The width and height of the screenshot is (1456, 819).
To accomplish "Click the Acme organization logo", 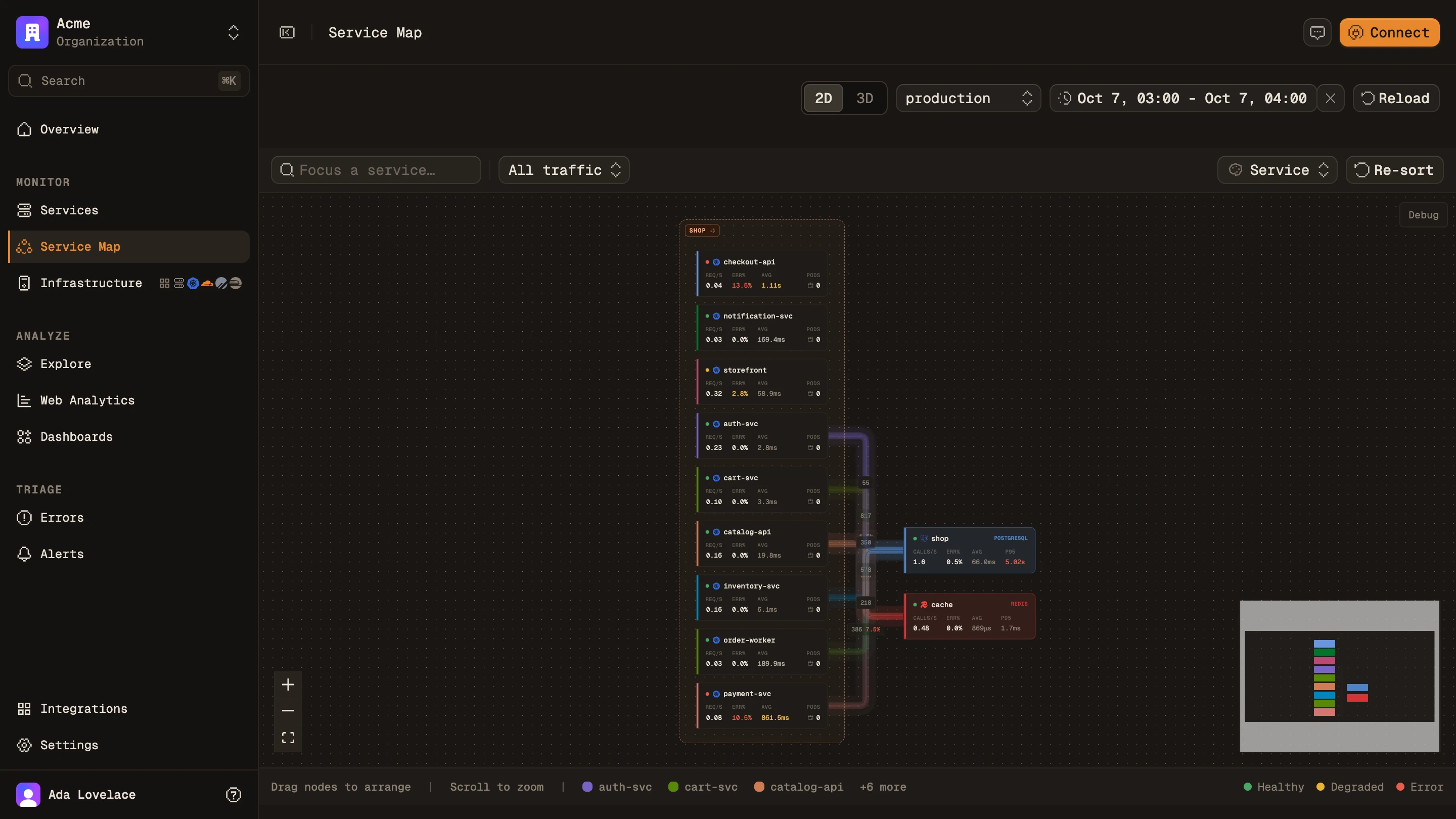I will click(x=32, y=32).
